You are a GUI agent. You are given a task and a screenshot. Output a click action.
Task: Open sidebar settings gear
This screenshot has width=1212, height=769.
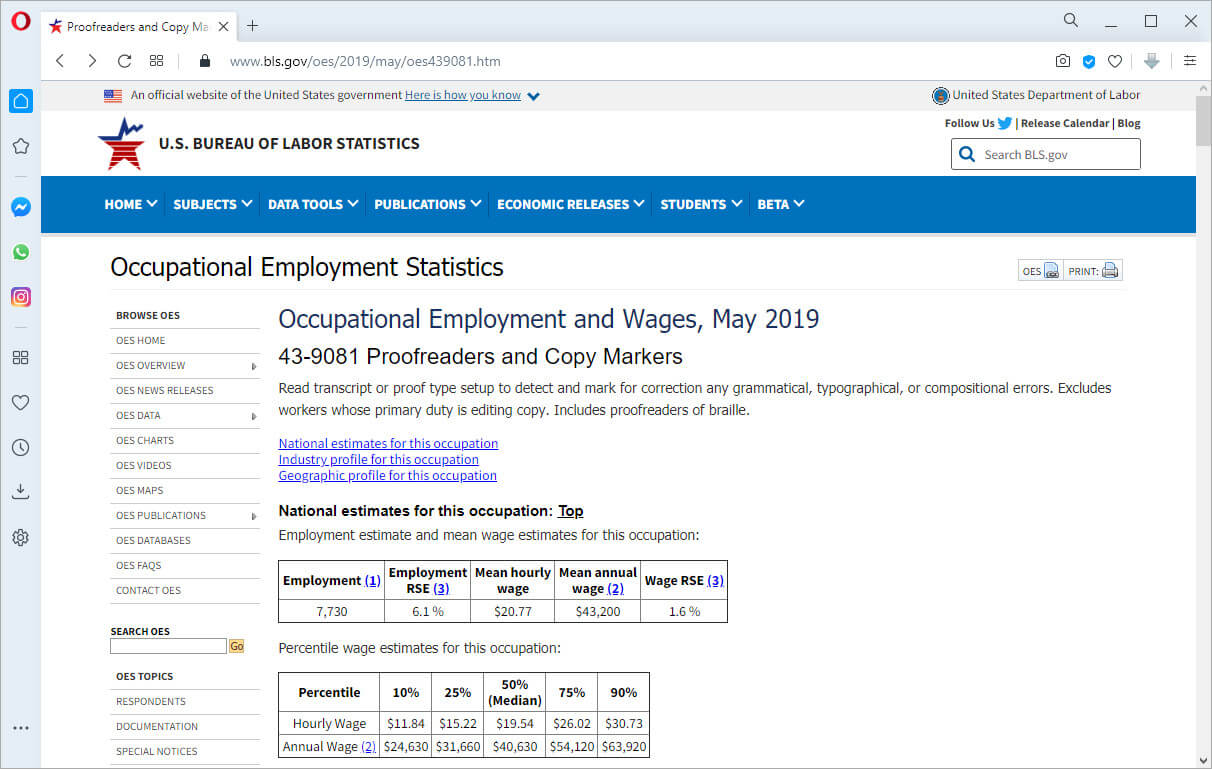click(x=20, y=537)
